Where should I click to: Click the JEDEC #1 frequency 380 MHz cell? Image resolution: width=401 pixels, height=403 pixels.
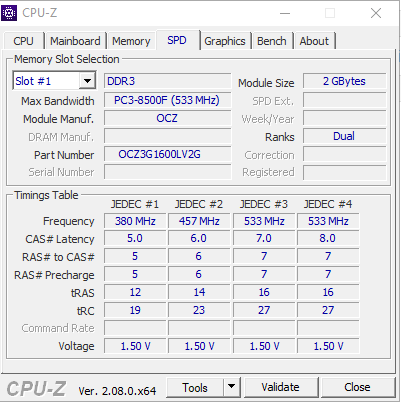pyautogui.click(x=135, y=221)
